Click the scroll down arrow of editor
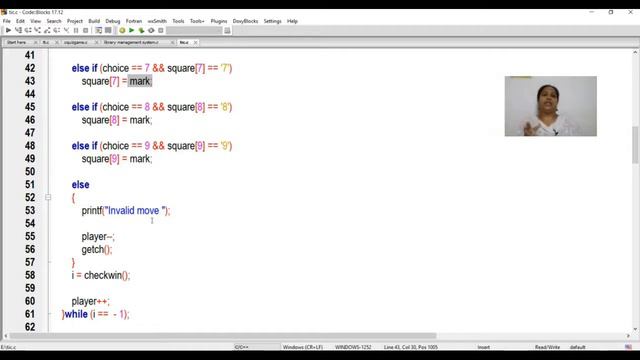 (x=635, y=329)
